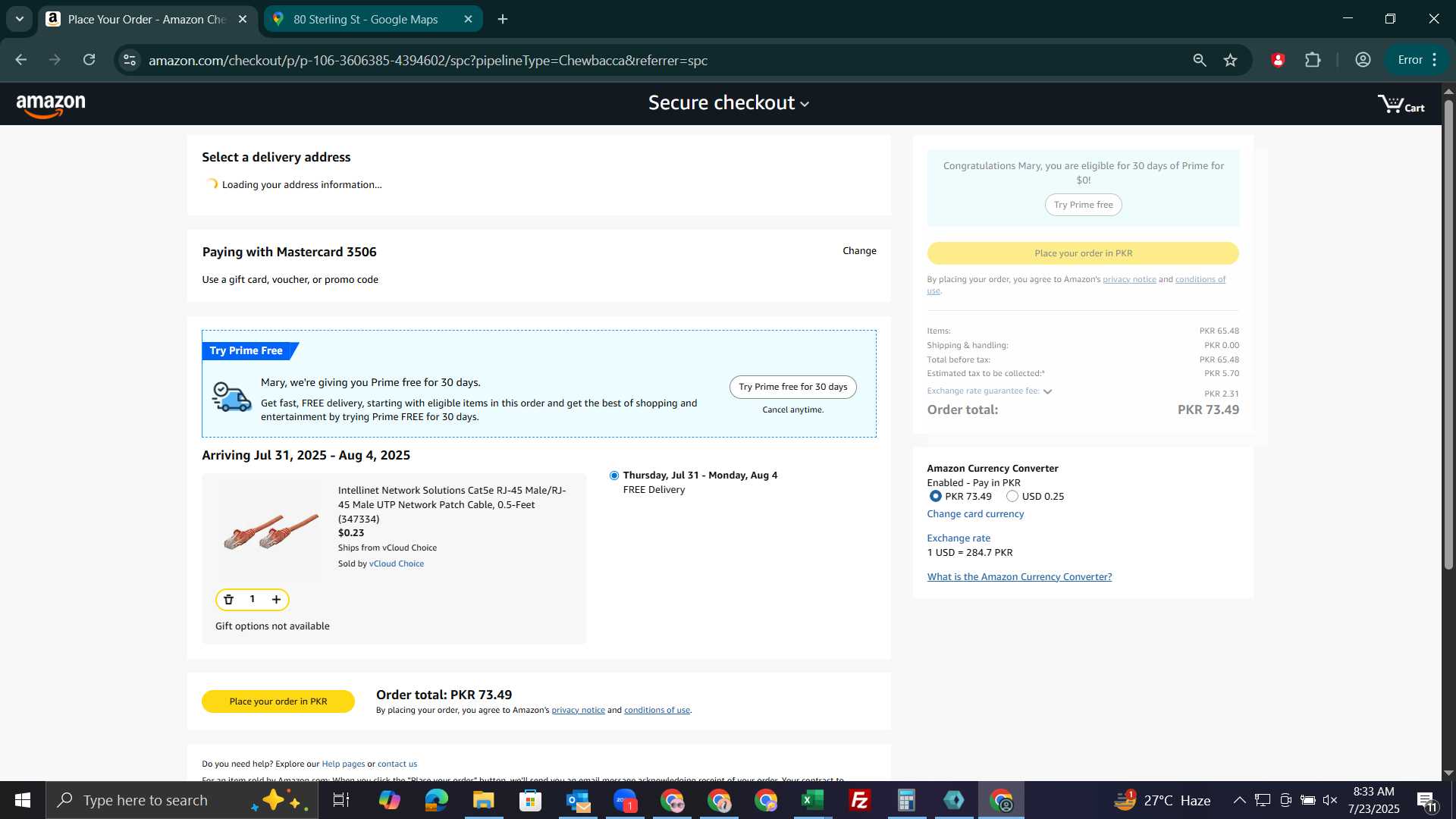The image size is (1456, 819).
Task: Open FileZilla from taskbar
Action: pos(859,800)
